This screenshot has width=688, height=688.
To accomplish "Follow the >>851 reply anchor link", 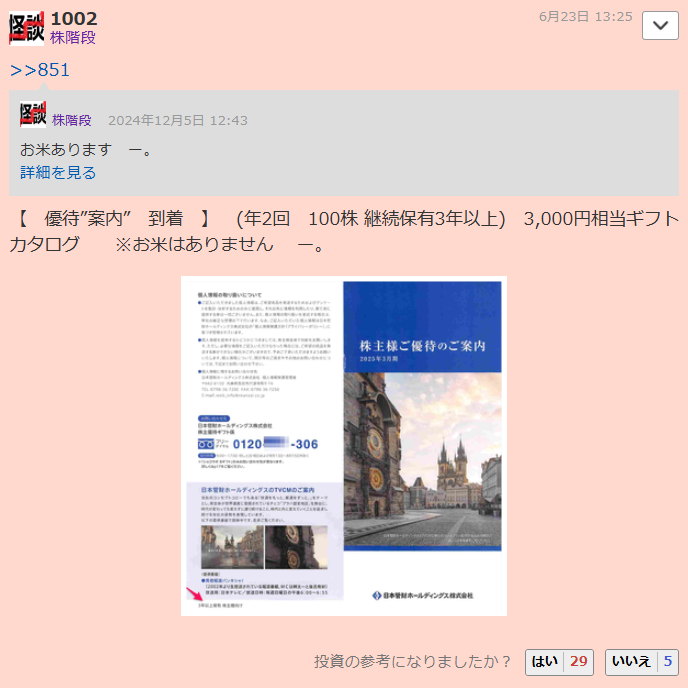I will pos(40,70).
